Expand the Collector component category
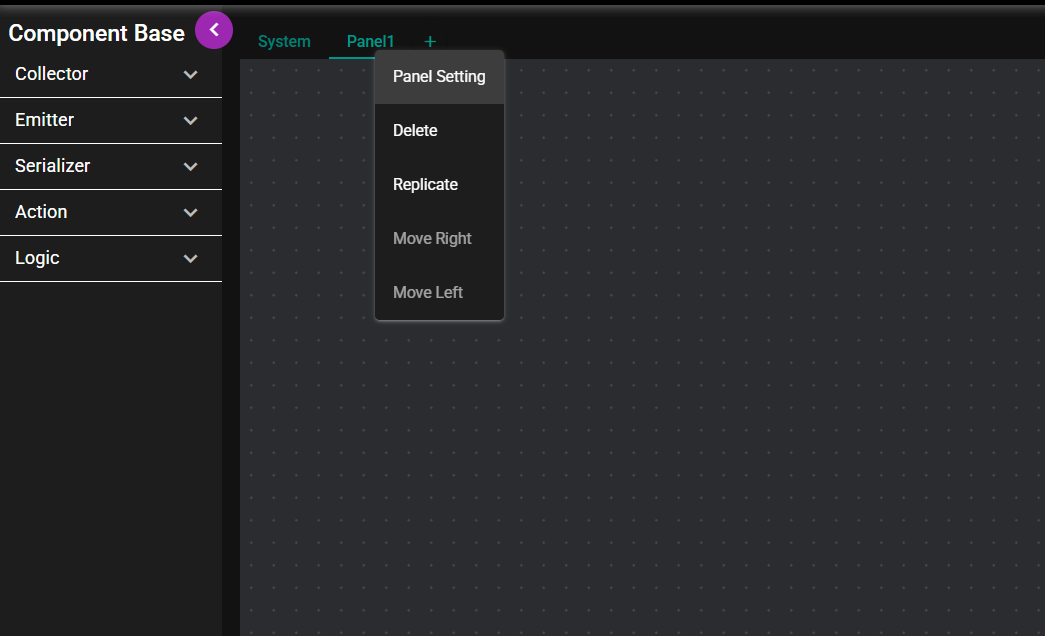Screen dimensions: 1045x636 click(190, 74)
